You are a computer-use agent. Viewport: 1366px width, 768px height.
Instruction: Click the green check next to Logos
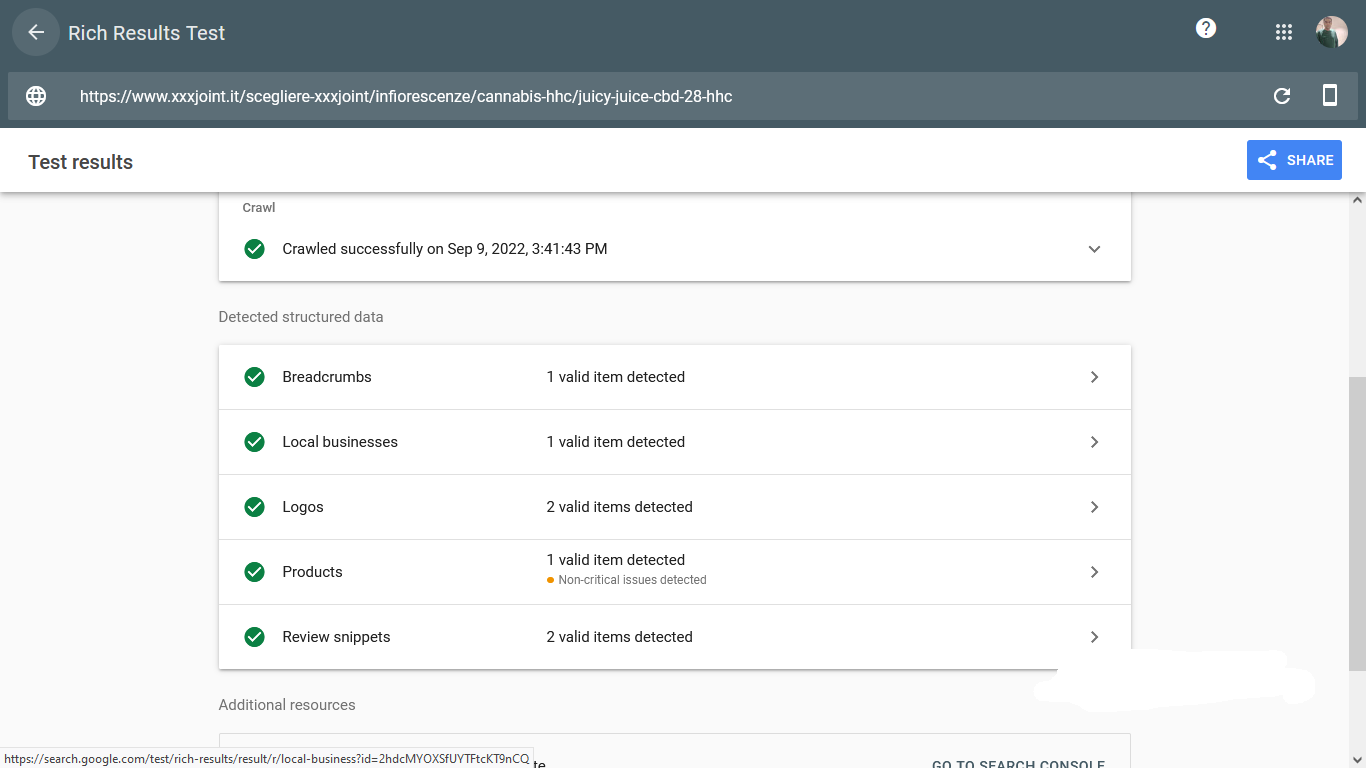(255, 507)
